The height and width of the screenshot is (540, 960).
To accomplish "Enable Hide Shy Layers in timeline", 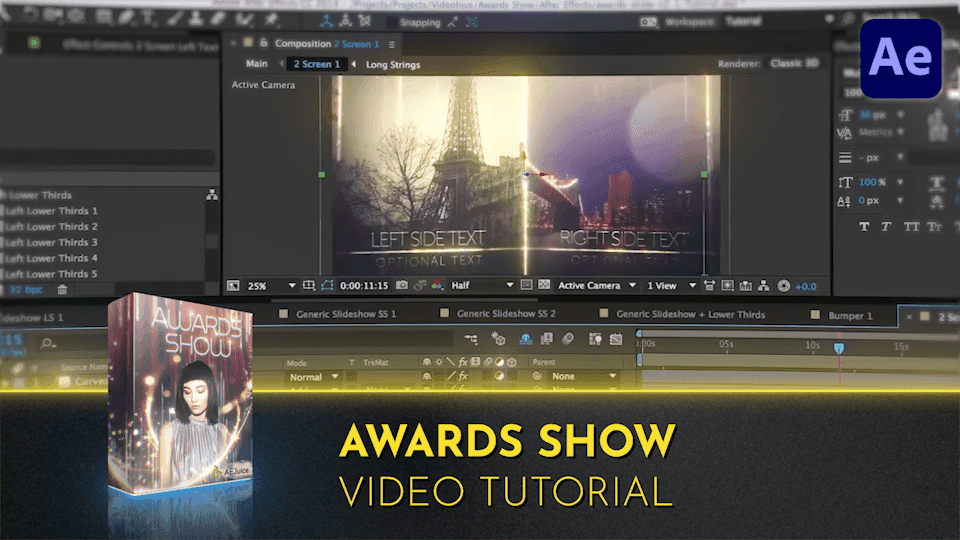I will tap(525, 338).
